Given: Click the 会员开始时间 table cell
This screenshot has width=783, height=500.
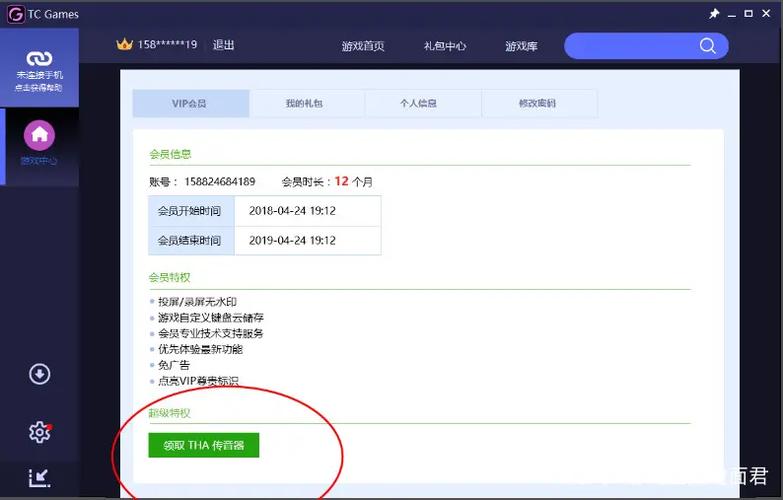Looking at the screenshot, I should click(191, 211).
